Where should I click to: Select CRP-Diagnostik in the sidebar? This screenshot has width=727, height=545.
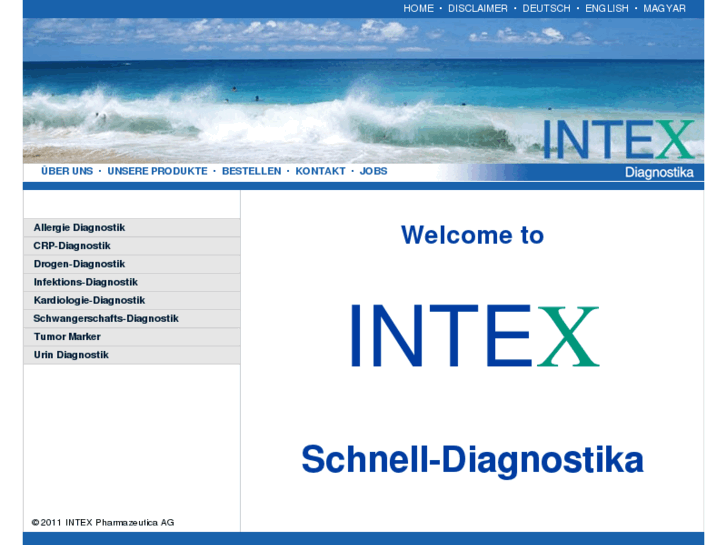click(132, 246)
